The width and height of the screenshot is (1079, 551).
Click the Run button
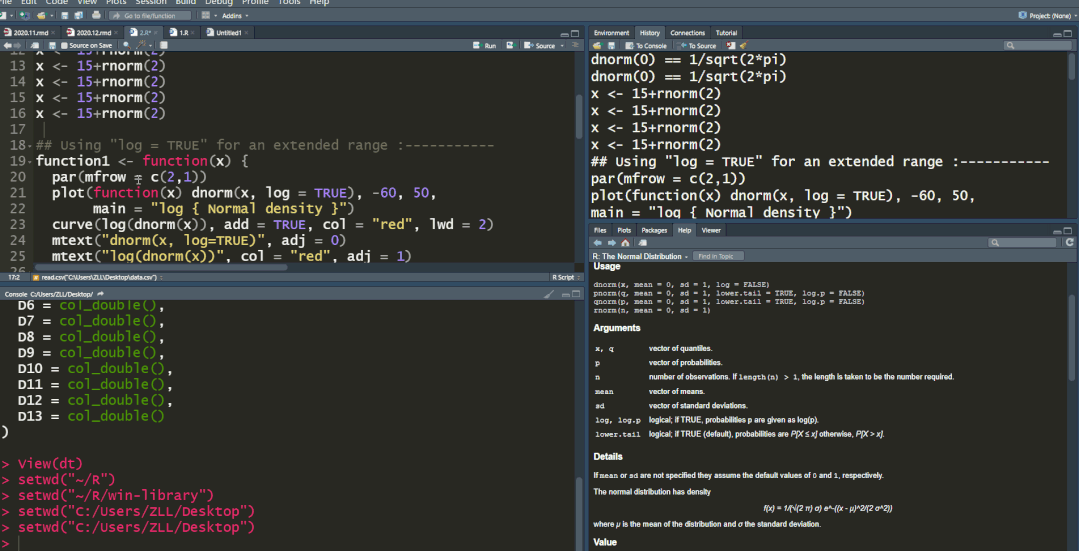(485, 45)
